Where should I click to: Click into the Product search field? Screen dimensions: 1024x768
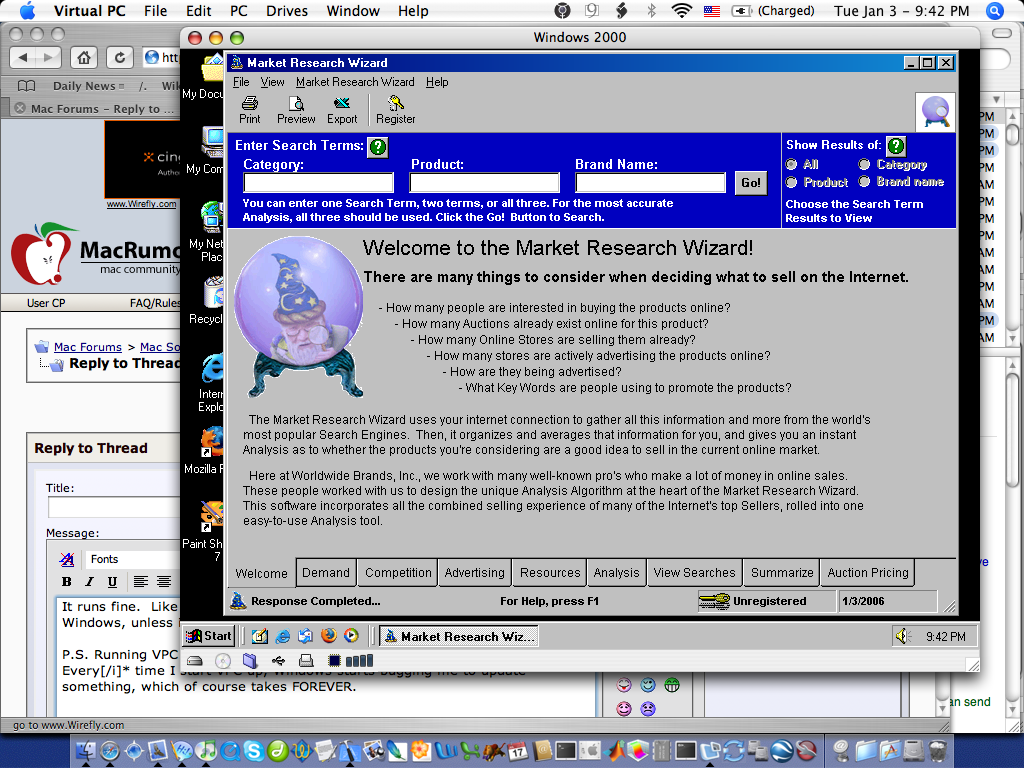tap(484, 182)
